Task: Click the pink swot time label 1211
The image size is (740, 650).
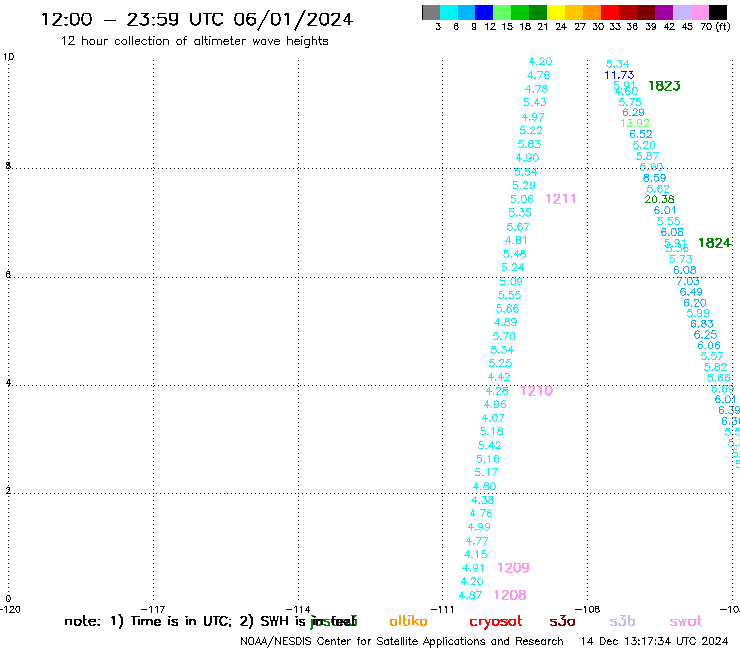Action: point(561,199)
